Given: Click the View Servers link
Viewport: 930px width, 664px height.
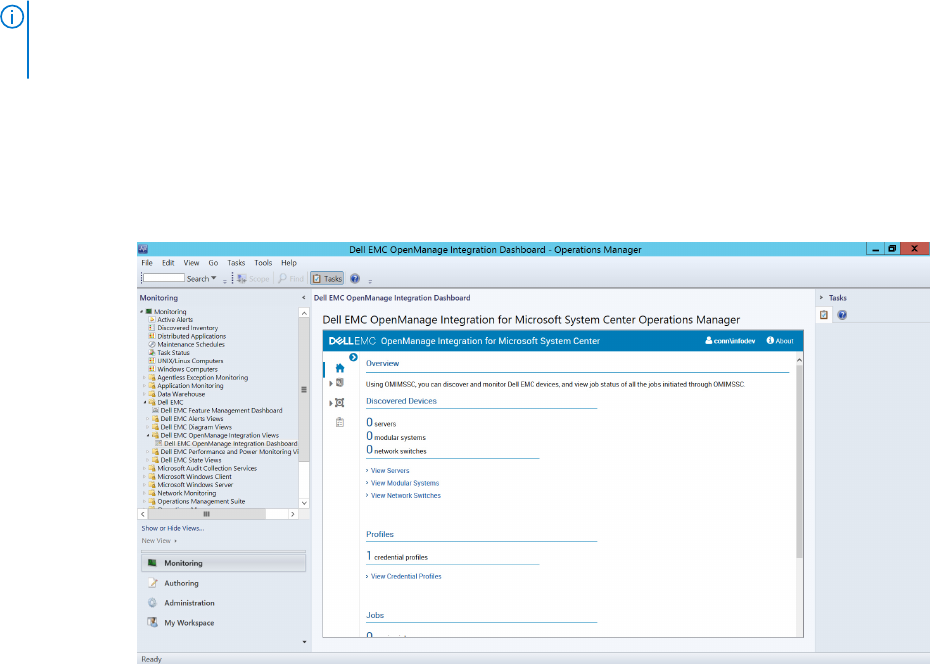Looking at the screenshot, I should tap(390, 471).
